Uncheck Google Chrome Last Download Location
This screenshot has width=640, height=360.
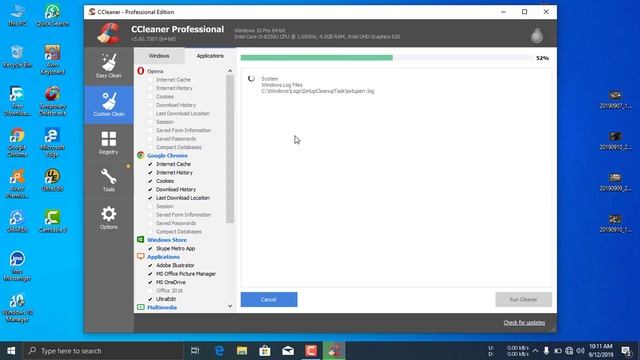pyautogui.click(x=150, y=198)
